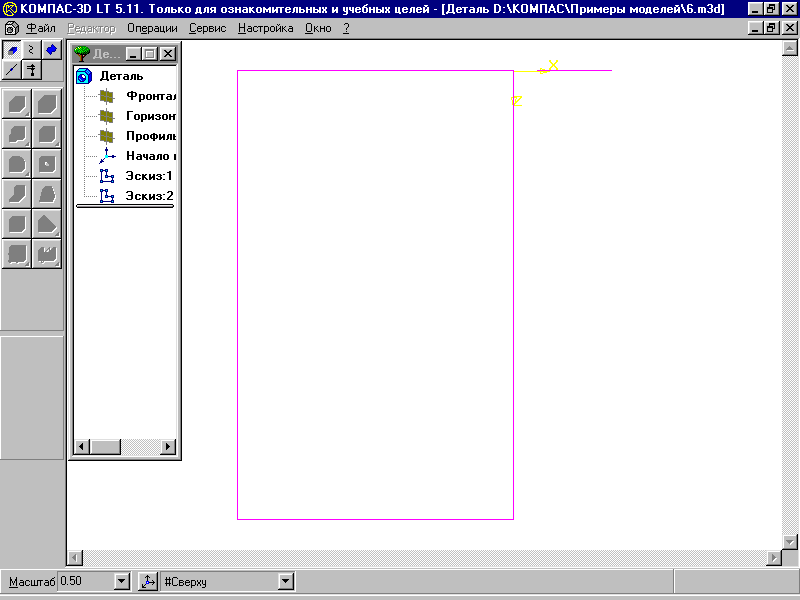Screen dimensions: 800x600
Task: Click the model tree scroll left arrow
Action: pos(82,447)
